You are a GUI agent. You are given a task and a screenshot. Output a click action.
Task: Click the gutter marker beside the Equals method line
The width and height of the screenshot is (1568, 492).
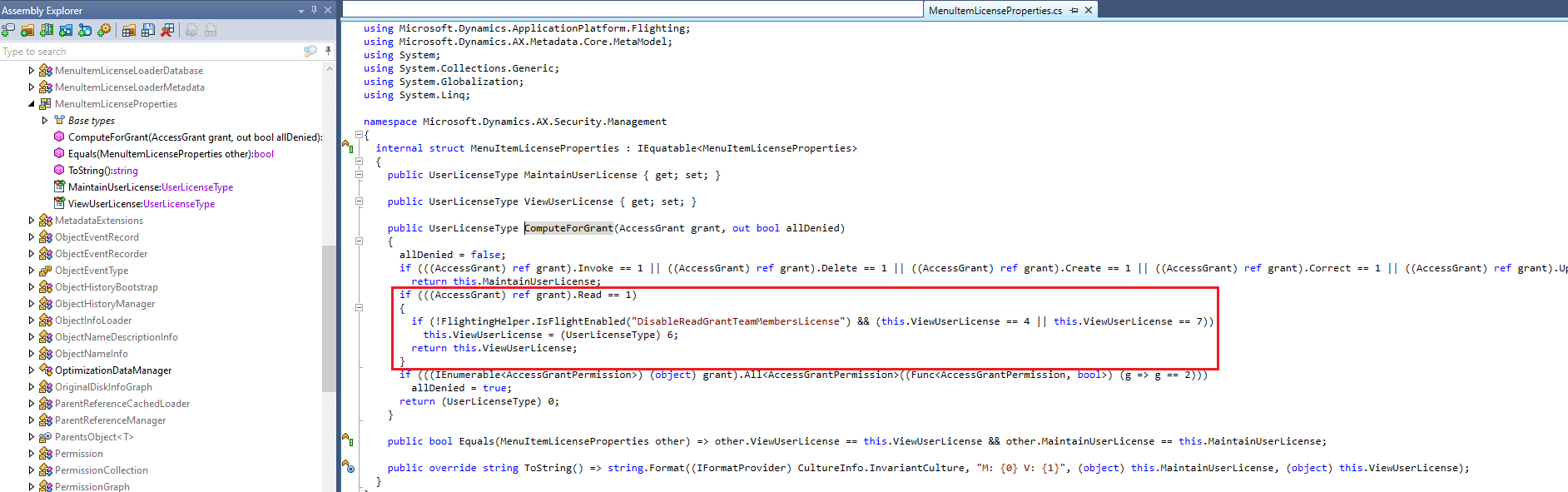(x=348, y=440)
